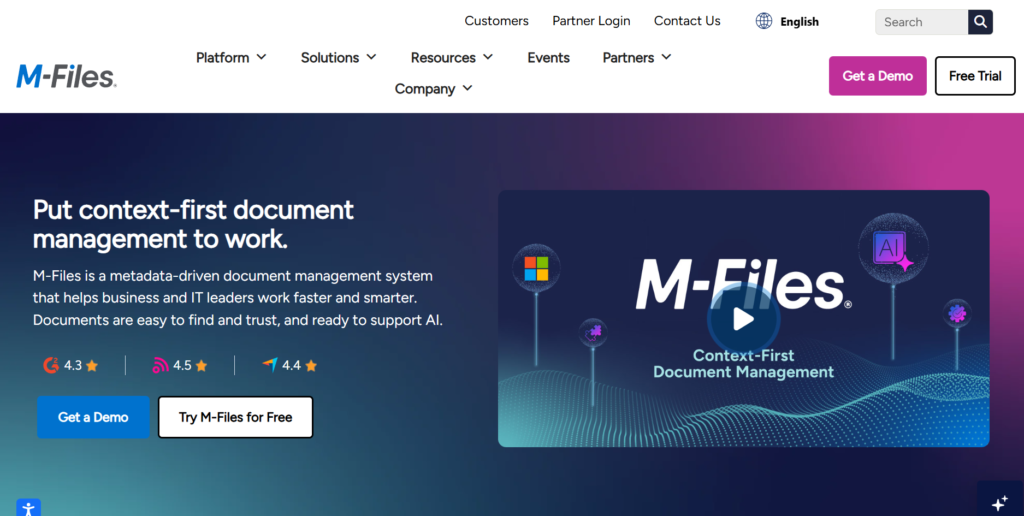Expand the Solutions menu
Image resolution: width=1024 pixels, height=516 pixels.
tap(338, 57)
